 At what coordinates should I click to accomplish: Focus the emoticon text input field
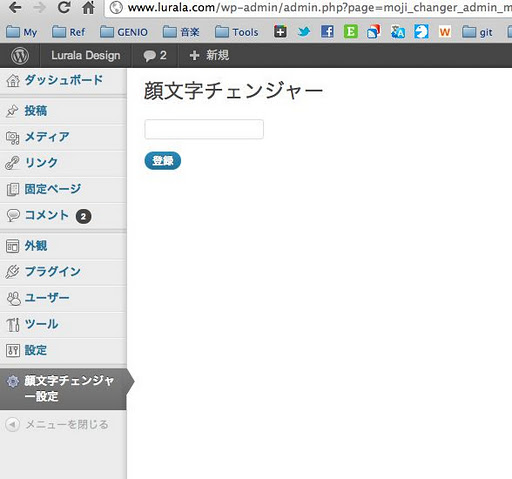204,129
